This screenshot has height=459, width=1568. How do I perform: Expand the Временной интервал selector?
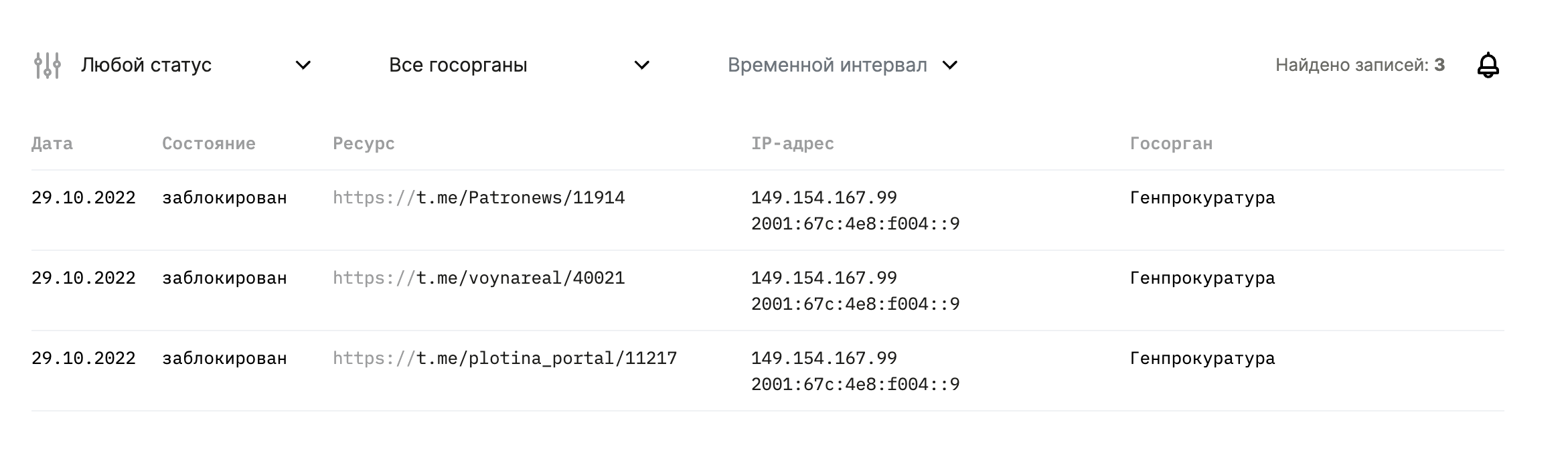[x=828, y=65]
